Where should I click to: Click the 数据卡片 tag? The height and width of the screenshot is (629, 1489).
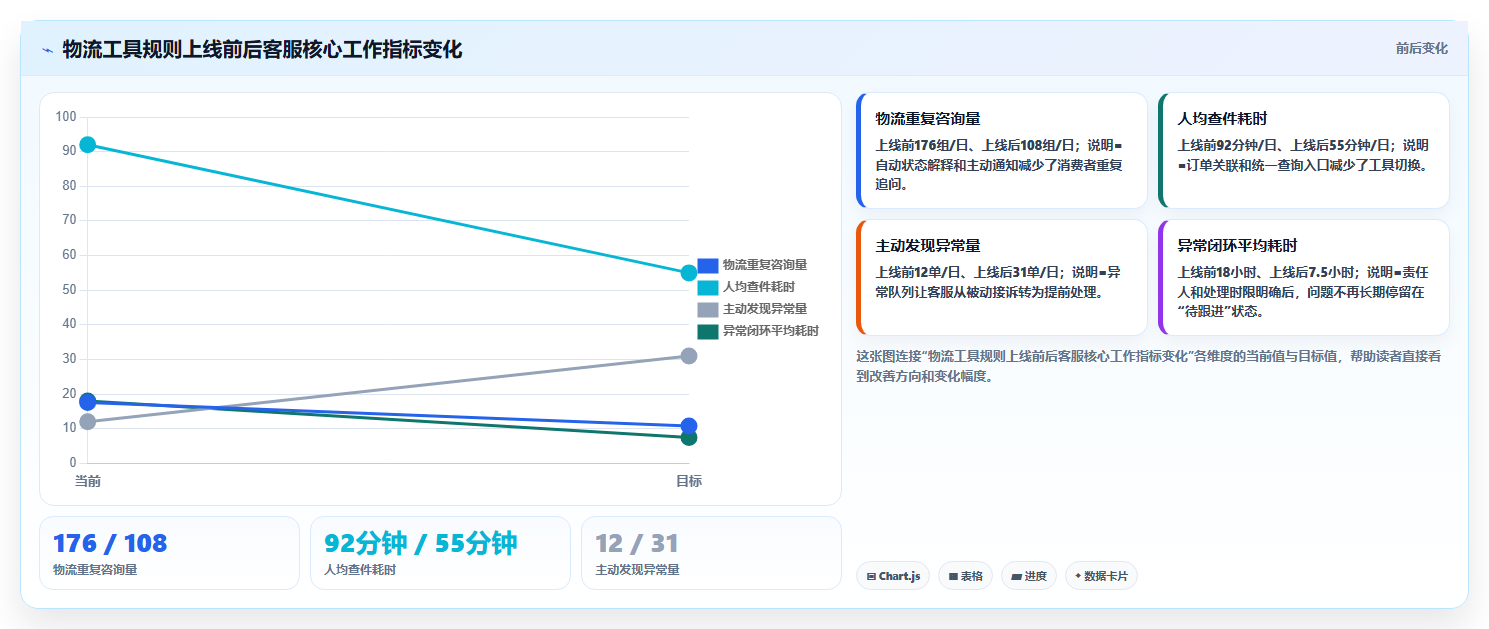coord(1101,576)
